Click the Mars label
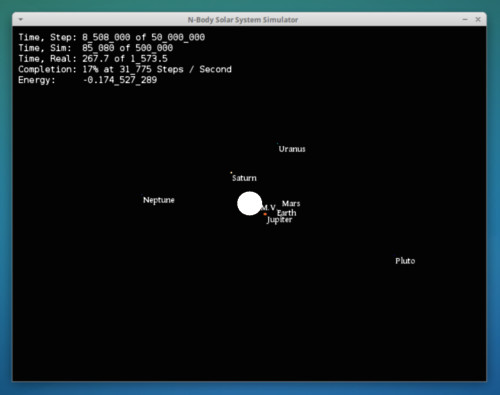This screenshot has width=500, height=395. click(x=291, y=203)
